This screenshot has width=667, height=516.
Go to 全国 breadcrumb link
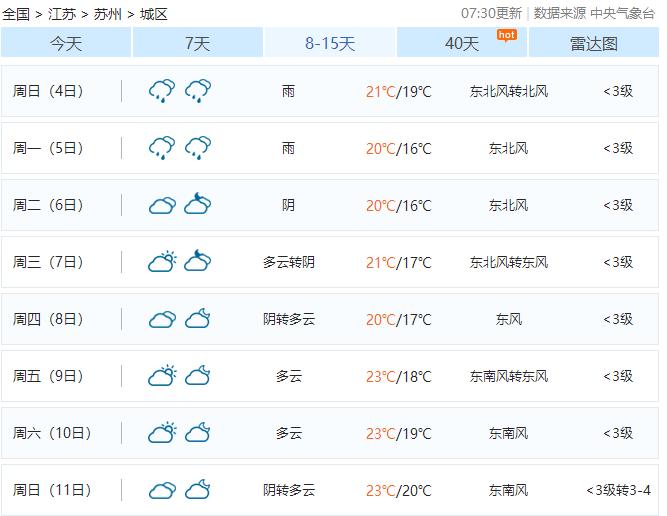tap(16, 14)
